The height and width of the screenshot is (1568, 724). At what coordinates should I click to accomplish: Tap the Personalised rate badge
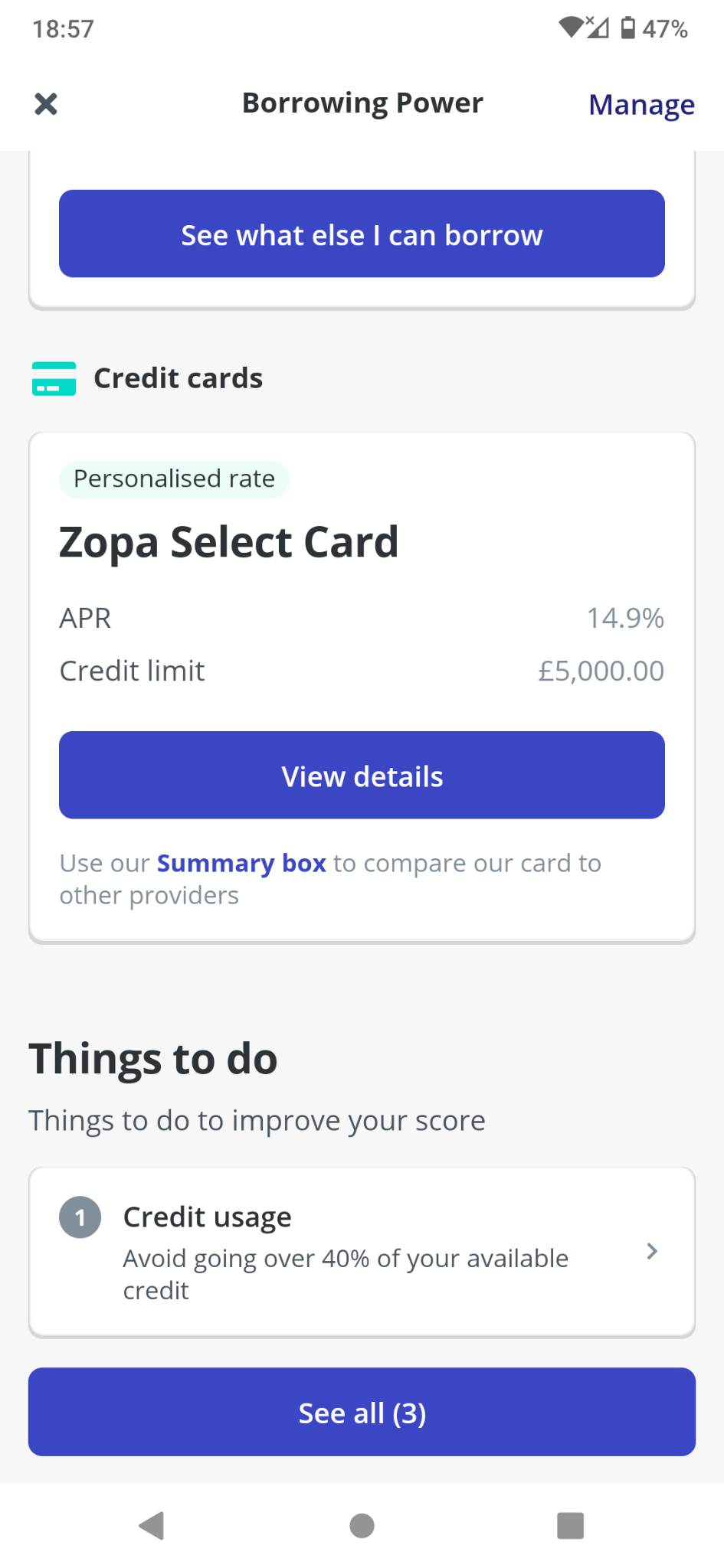click(x=174, y=479)
